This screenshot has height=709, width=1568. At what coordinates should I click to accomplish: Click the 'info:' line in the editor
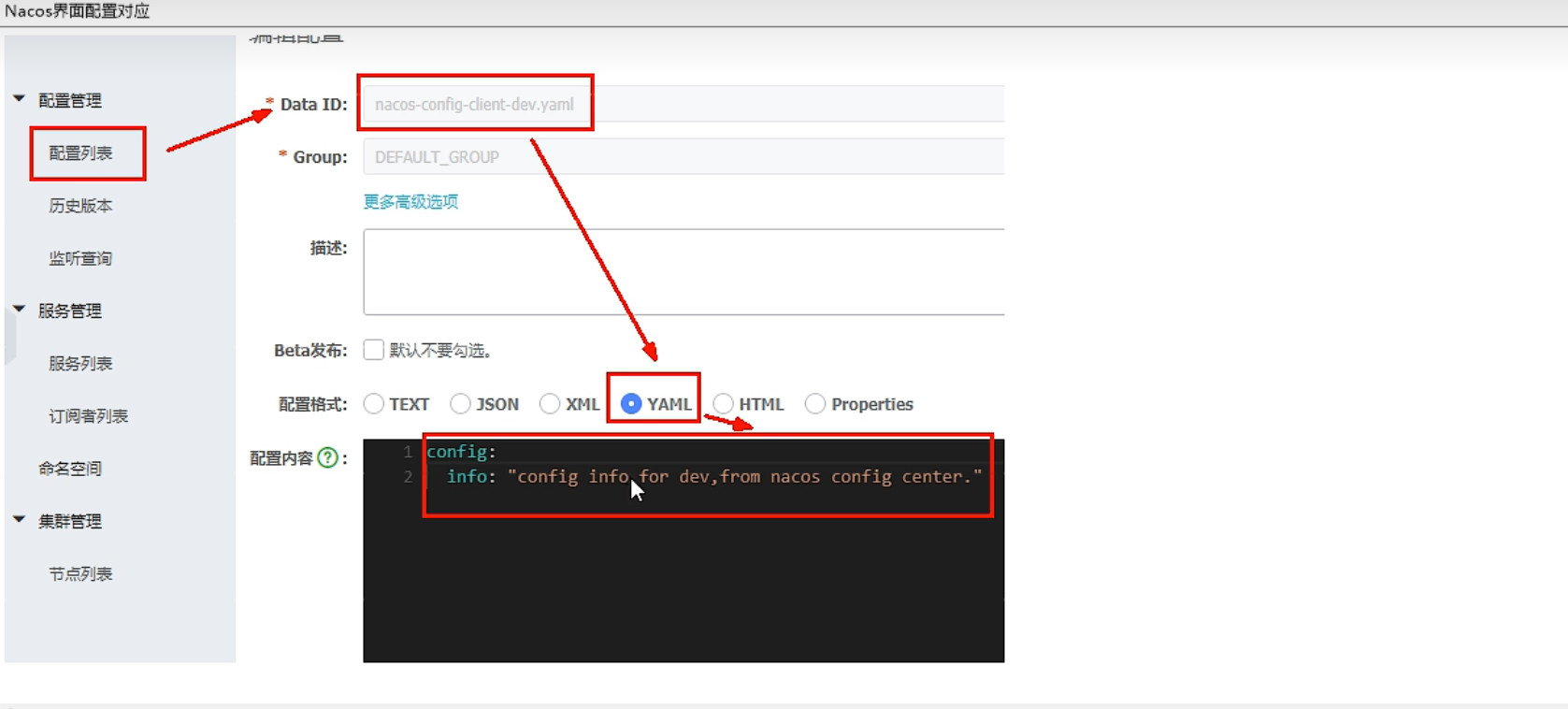[714, 477]
